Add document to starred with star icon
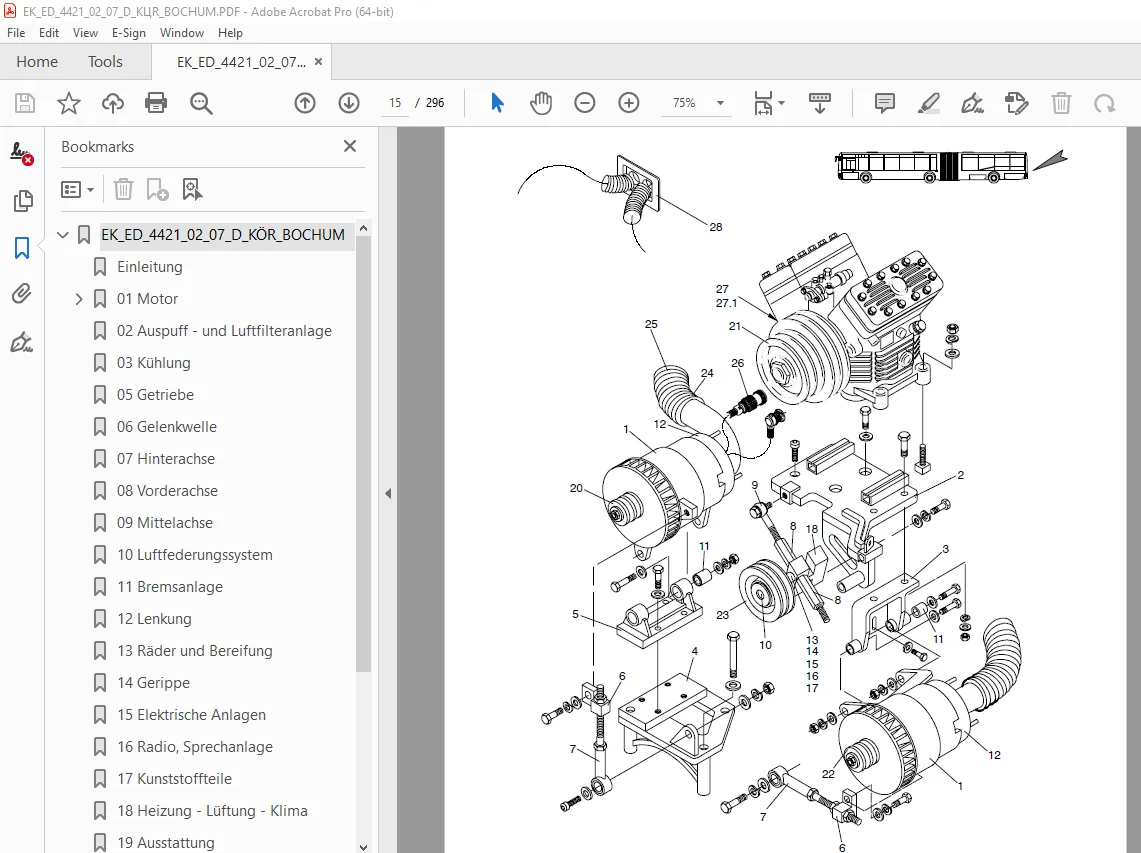The height and width of the screenshot is (853, 1141). pyautogui.click(x=68, y=103)
